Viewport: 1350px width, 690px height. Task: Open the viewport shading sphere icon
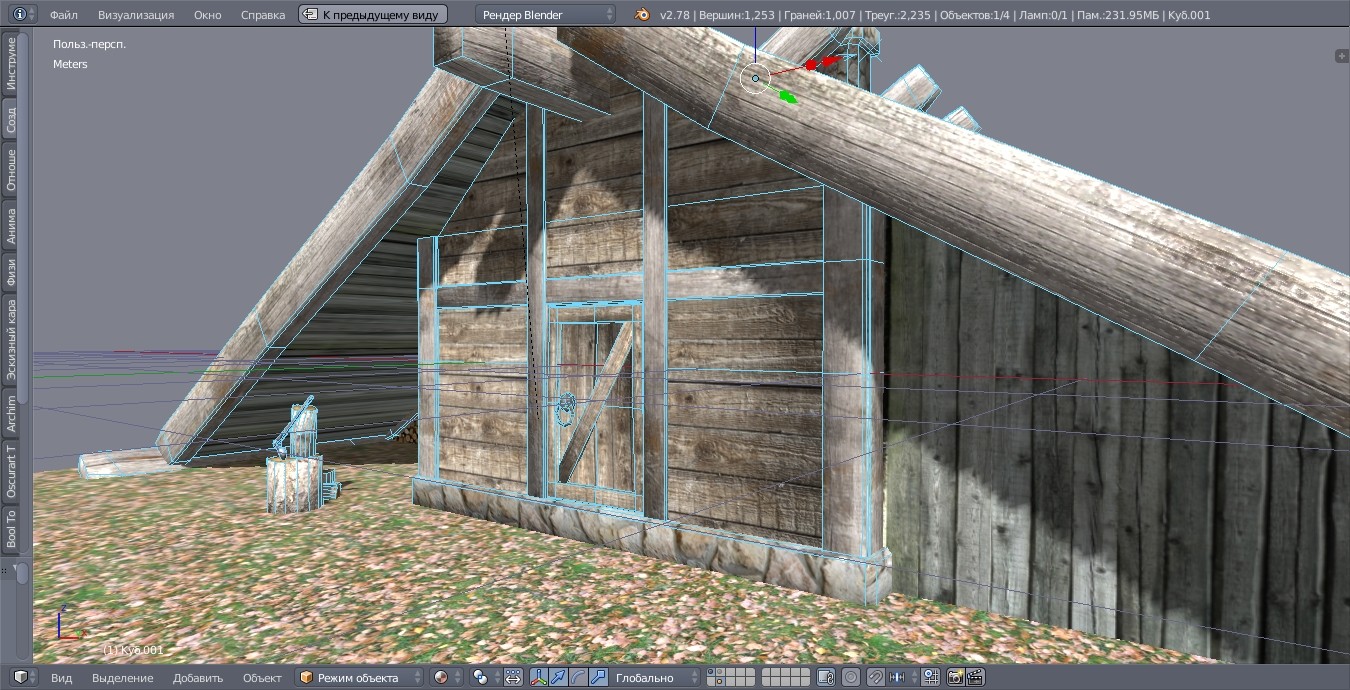(x=442, y=678)
